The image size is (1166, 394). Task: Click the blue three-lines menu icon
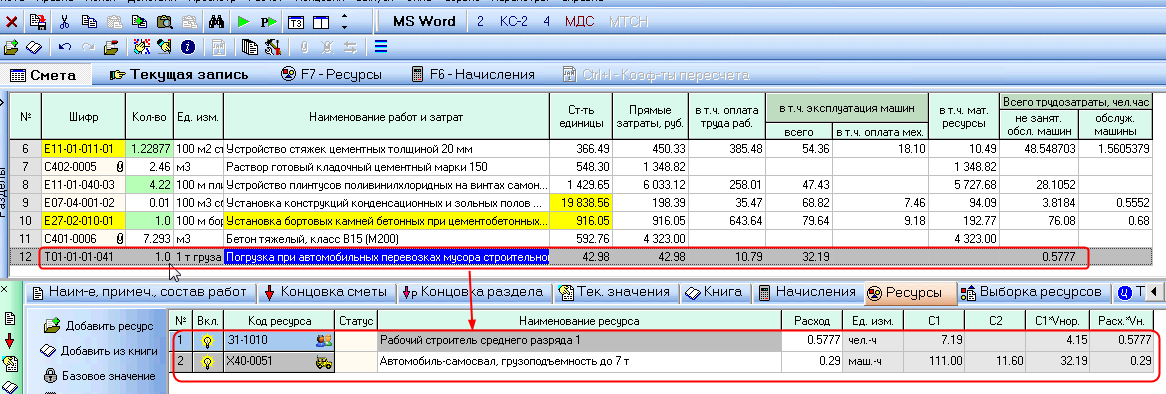[x=381, y=47]
